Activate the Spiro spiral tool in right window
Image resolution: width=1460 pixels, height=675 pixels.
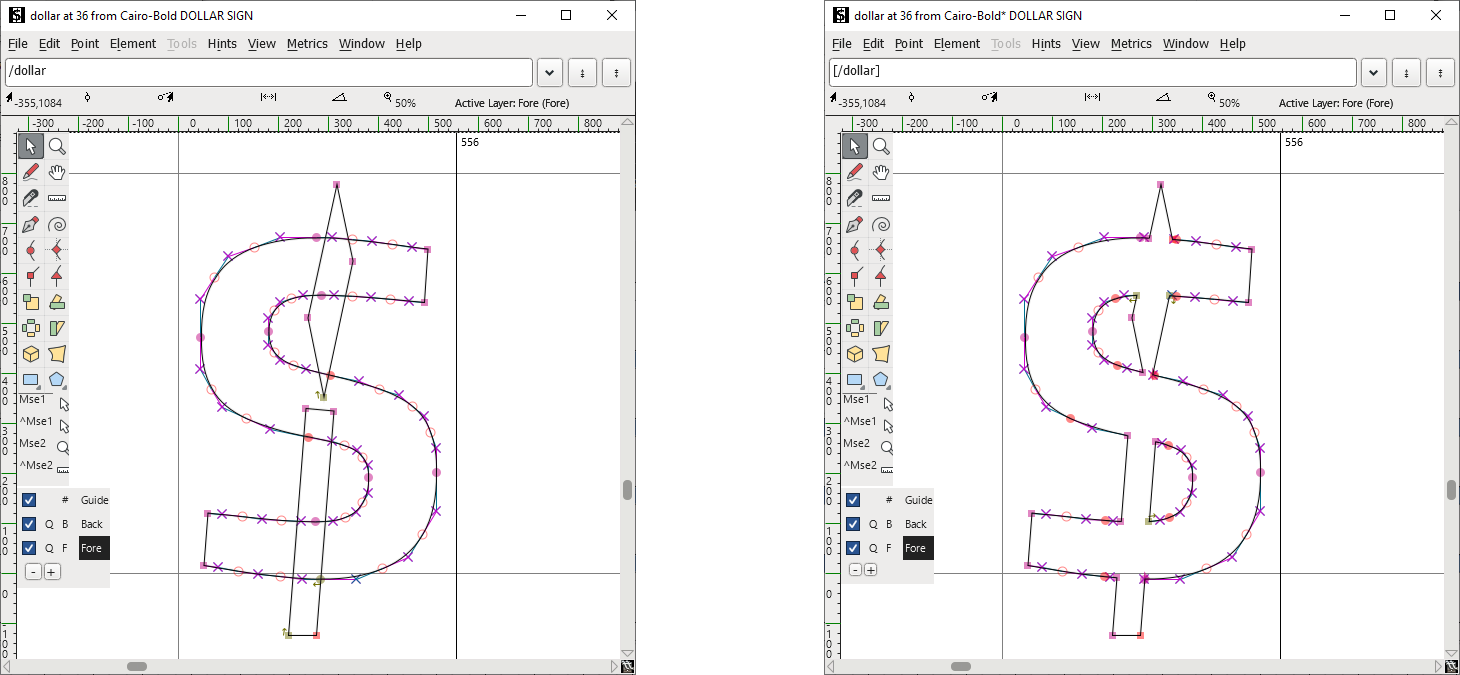(x=881, y=224)
